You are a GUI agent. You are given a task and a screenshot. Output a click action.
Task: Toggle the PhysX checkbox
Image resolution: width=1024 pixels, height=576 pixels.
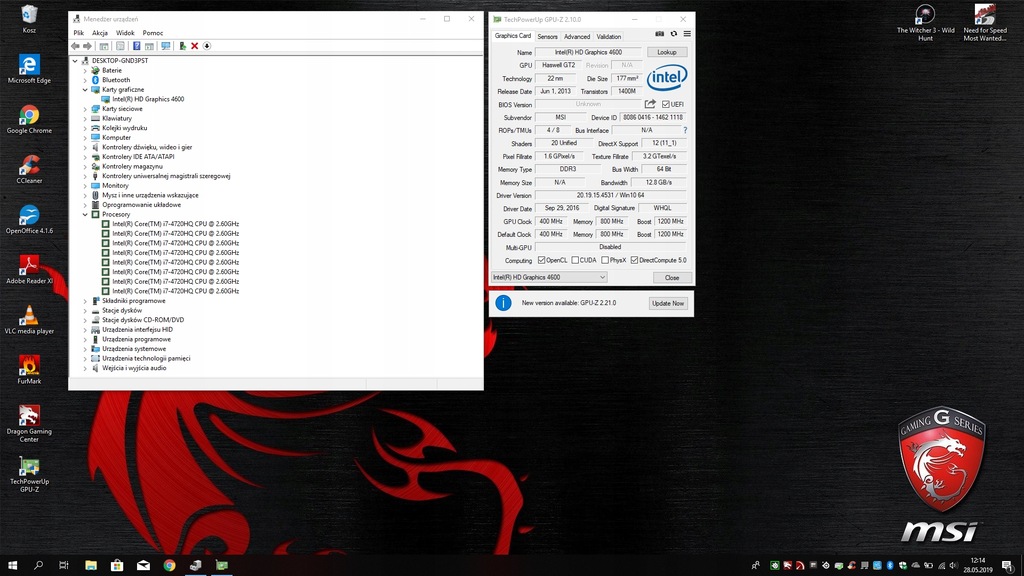point(605,260)
